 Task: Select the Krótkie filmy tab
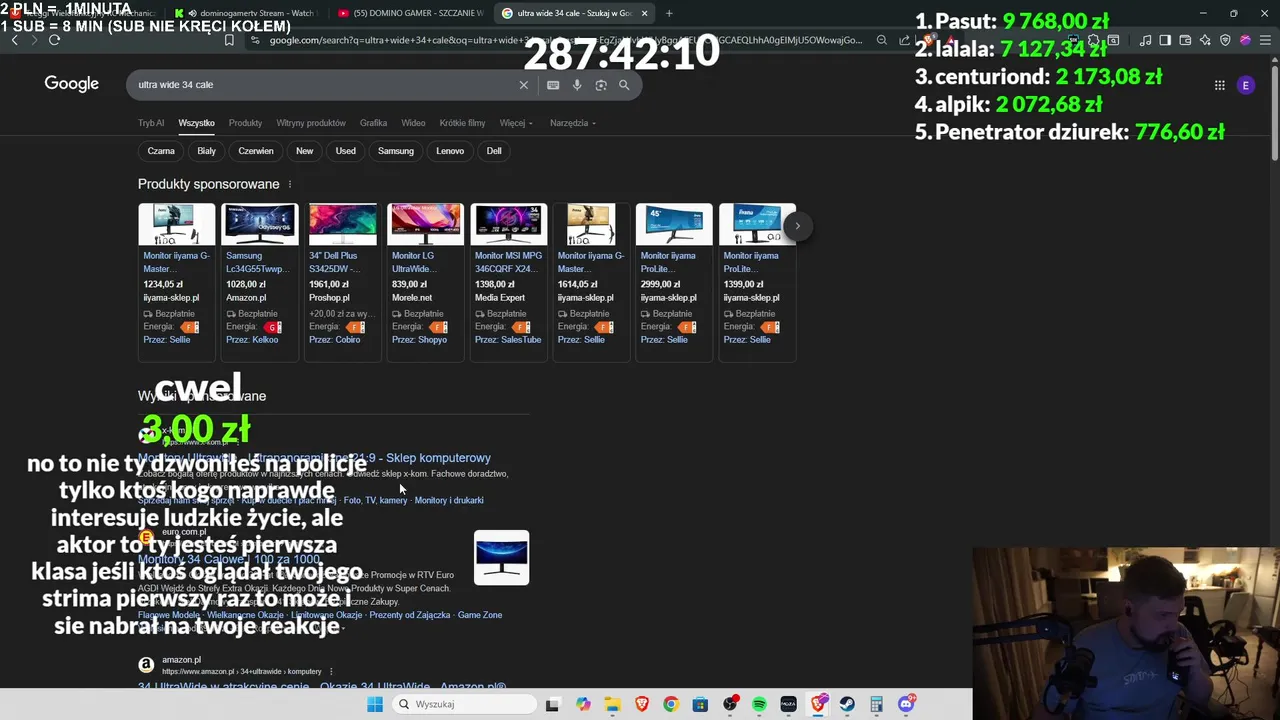(462, 123)
